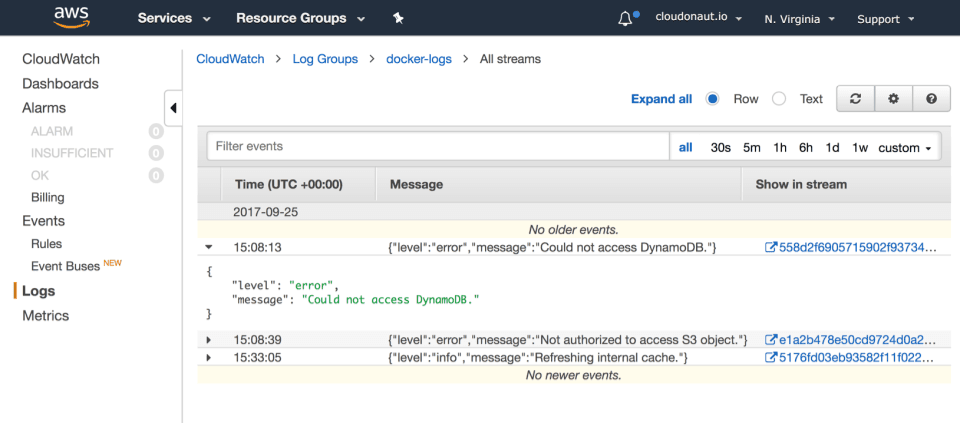Go to Dashboards in the sidebar
Screen dimensions: 960x423
(60, 84)
